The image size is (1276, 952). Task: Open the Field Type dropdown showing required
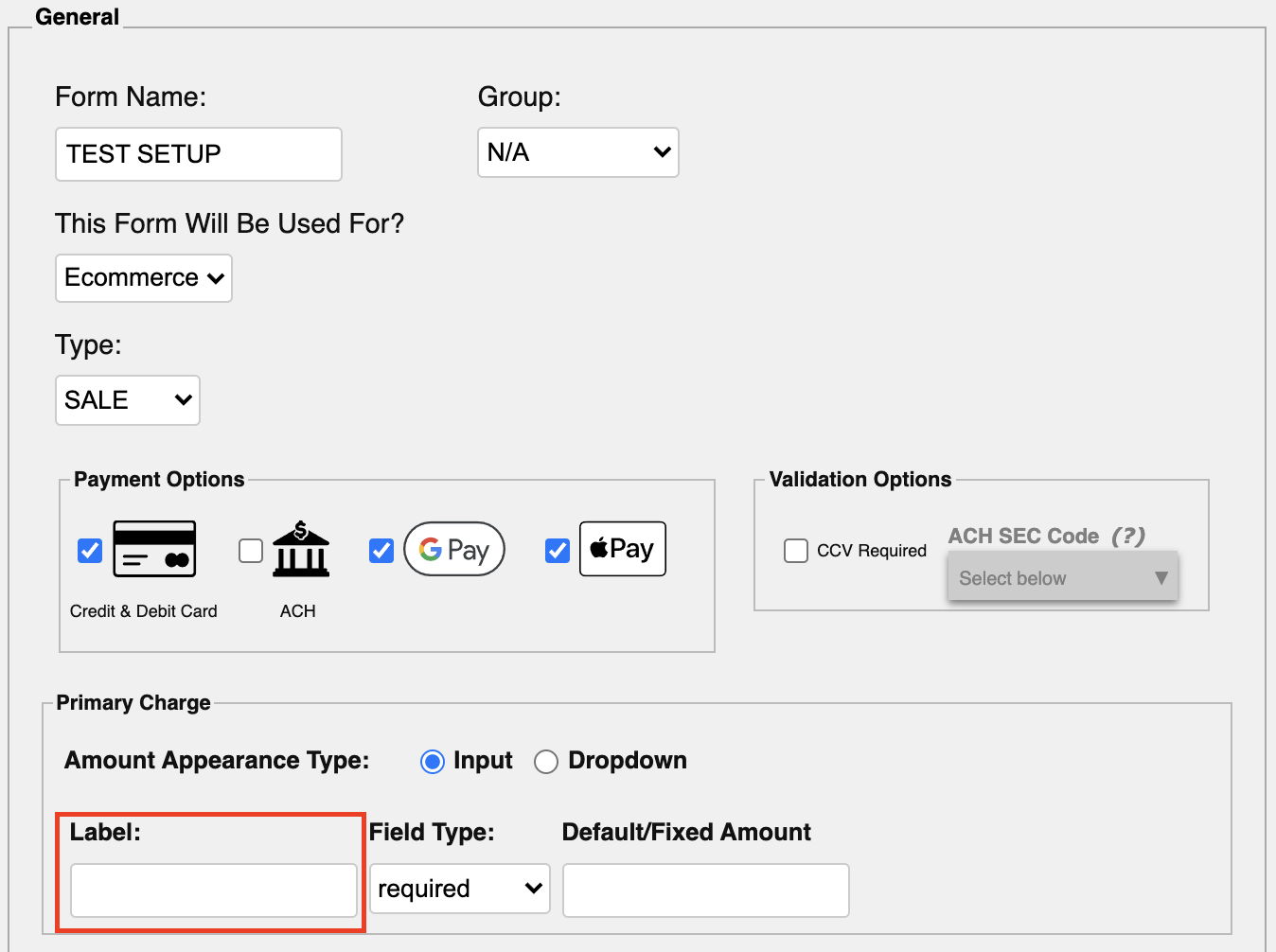(x=459, y=888)
